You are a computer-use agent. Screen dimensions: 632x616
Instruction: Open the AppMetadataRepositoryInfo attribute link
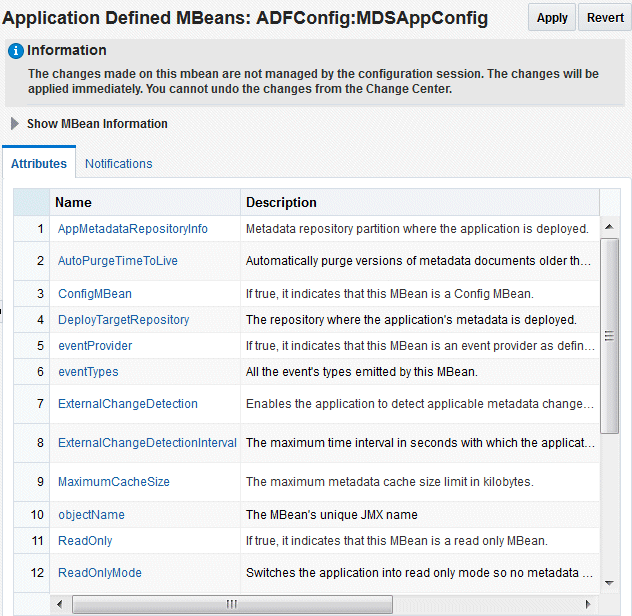click(133, 229)
